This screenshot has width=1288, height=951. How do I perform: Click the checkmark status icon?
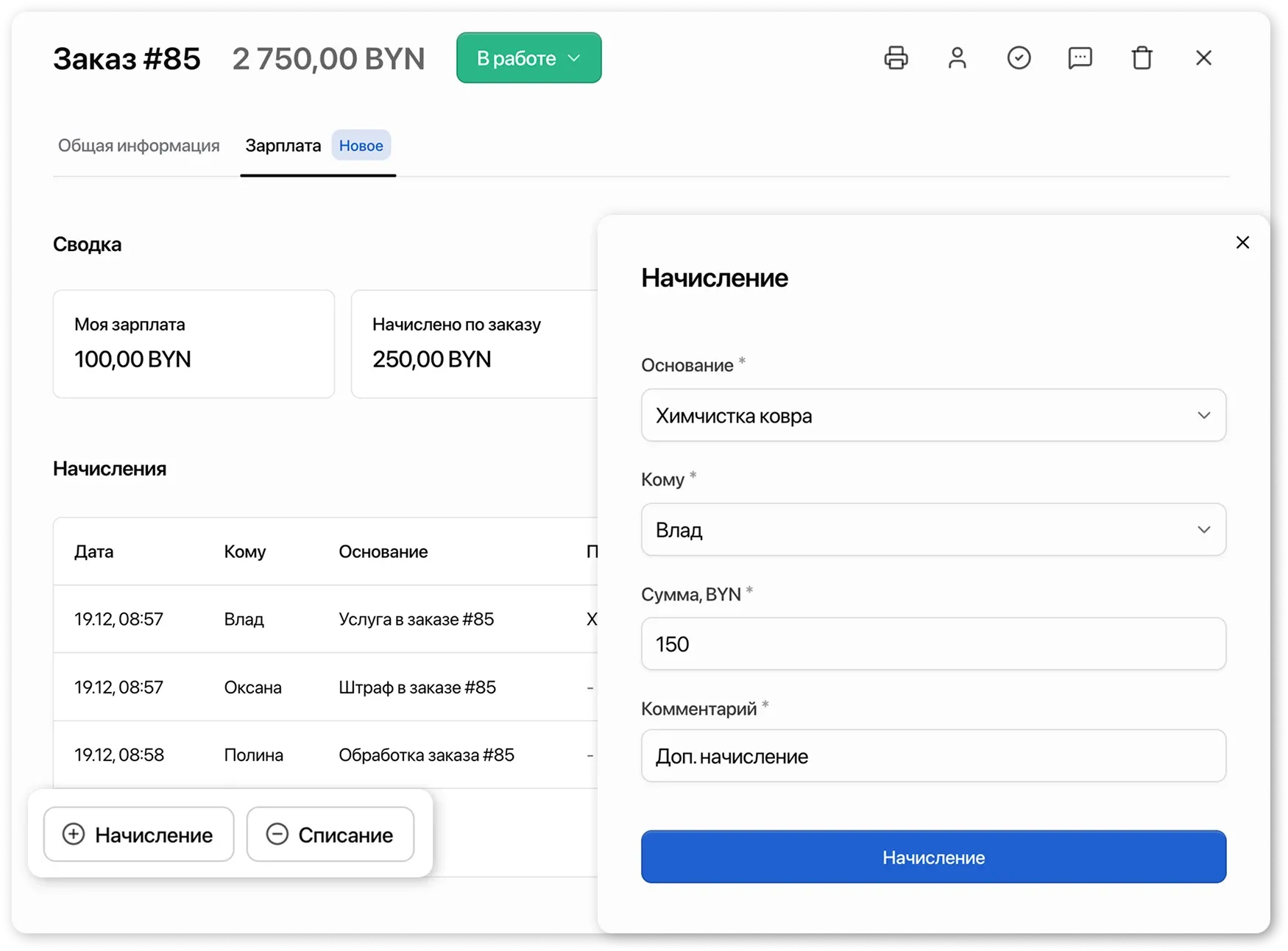[1019, 57]
